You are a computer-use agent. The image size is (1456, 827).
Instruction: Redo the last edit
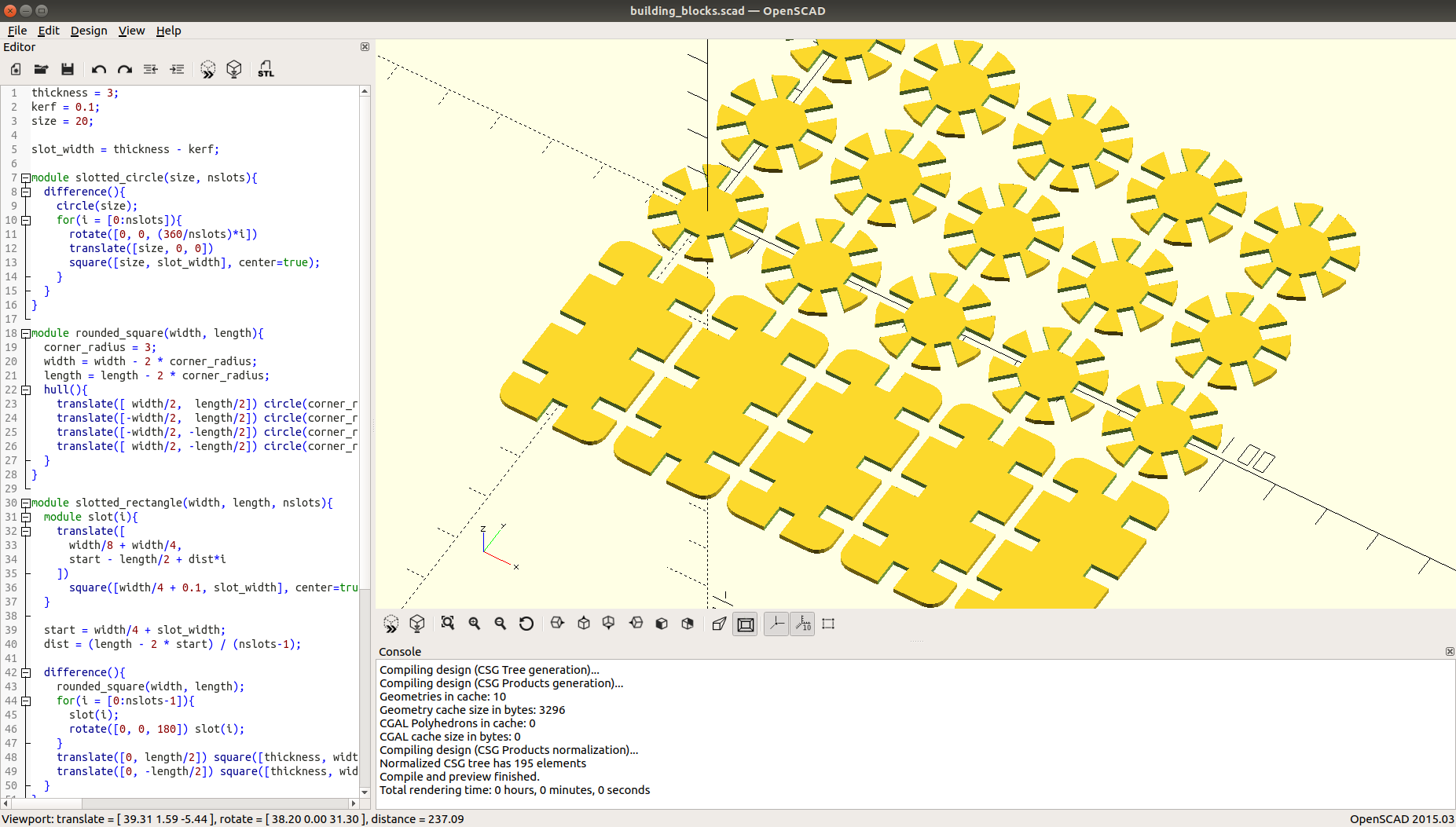pyautogui.click(x=125, y=69)
